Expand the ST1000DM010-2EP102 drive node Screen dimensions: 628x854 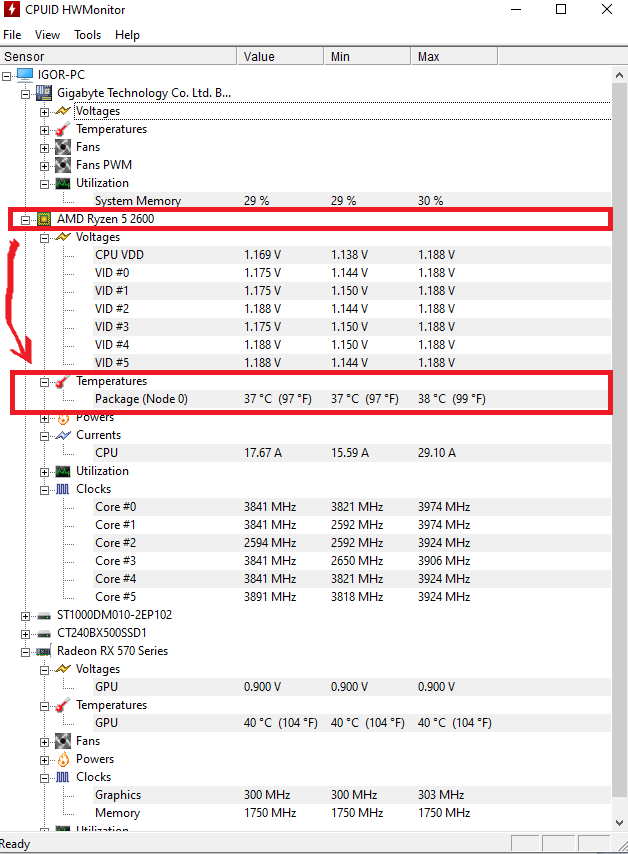coord(26,616)
